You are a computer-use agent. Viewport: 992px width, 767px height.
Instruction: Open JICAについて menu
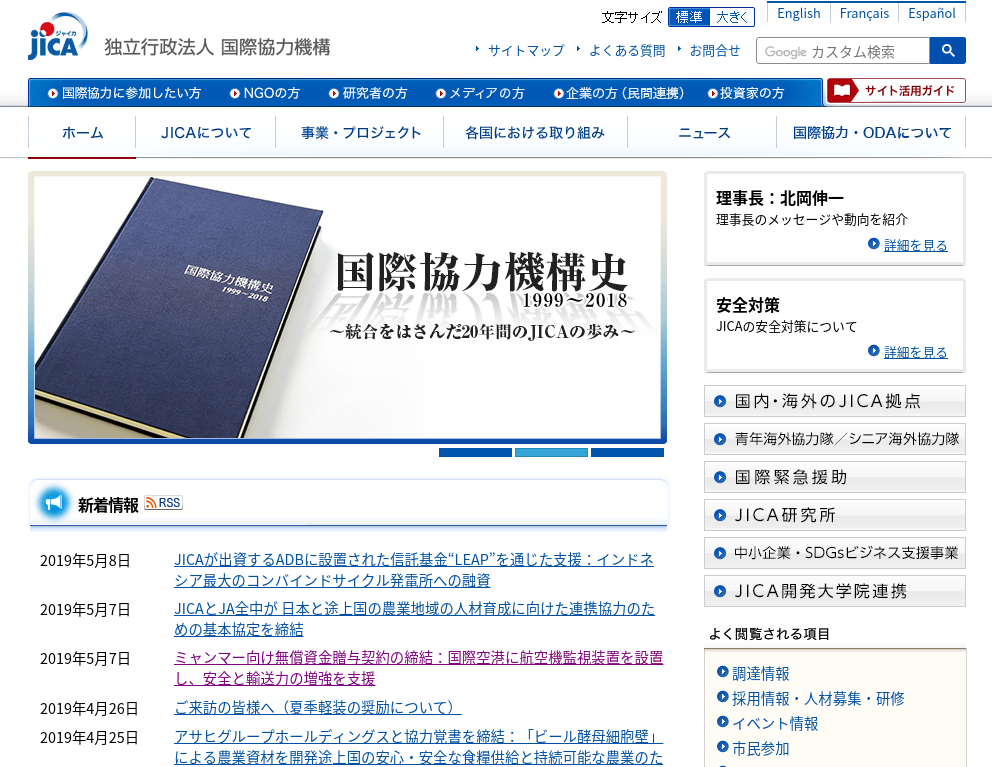pyautogui.click(x=206, y=133)
